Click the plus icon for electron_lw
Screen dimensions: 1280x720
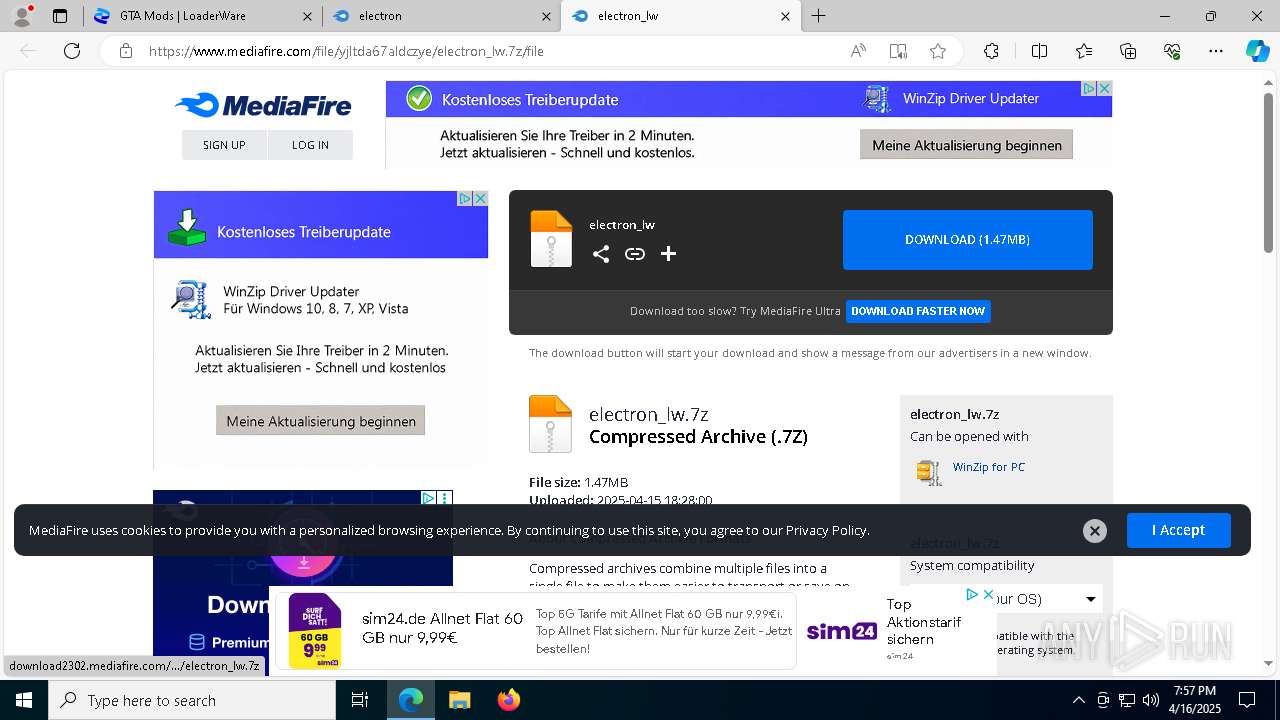pyautogui.click(x=669, y=254)
